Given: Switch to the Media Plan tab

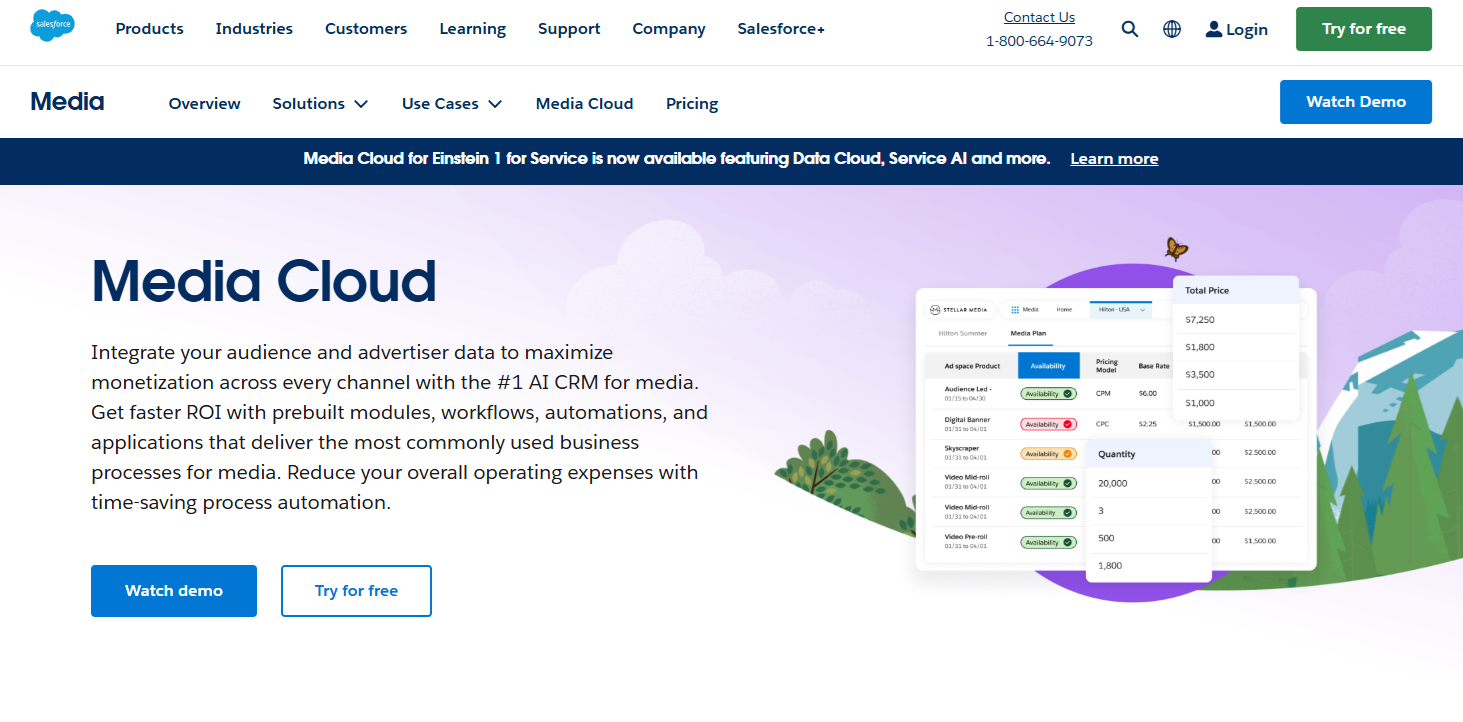Looking at the screenshot, I should (x=1029, y=333).
